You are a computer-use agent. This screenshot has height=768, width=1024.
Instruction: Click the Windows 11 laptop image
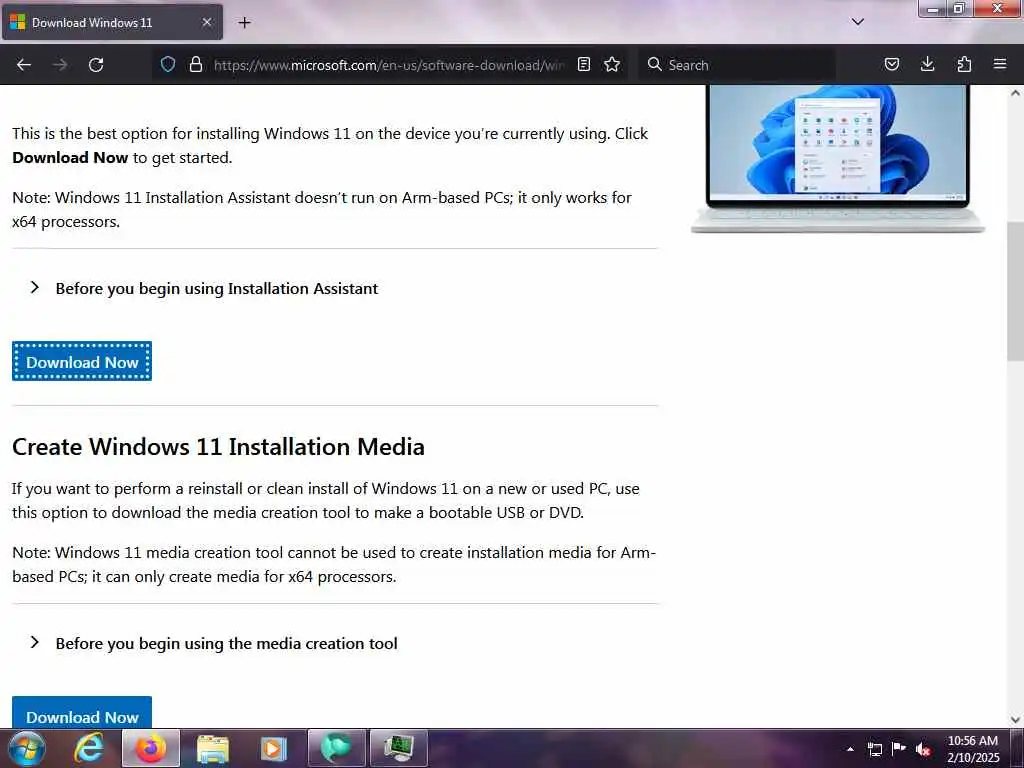pos(838,158)
